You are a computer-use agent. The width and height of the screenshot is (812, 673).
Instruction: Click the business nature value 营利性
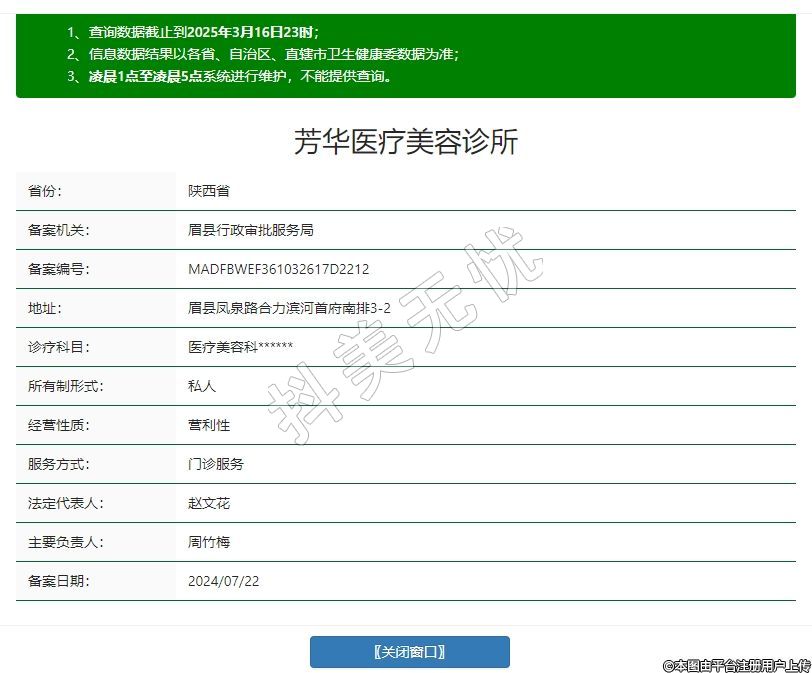[x=208, y=425]
